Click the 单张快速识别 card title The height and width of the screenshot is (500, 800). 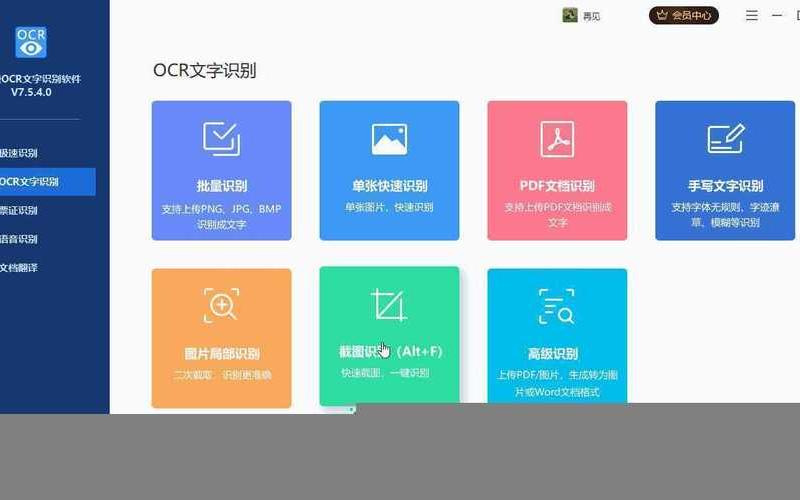click(x=389, y=186)
